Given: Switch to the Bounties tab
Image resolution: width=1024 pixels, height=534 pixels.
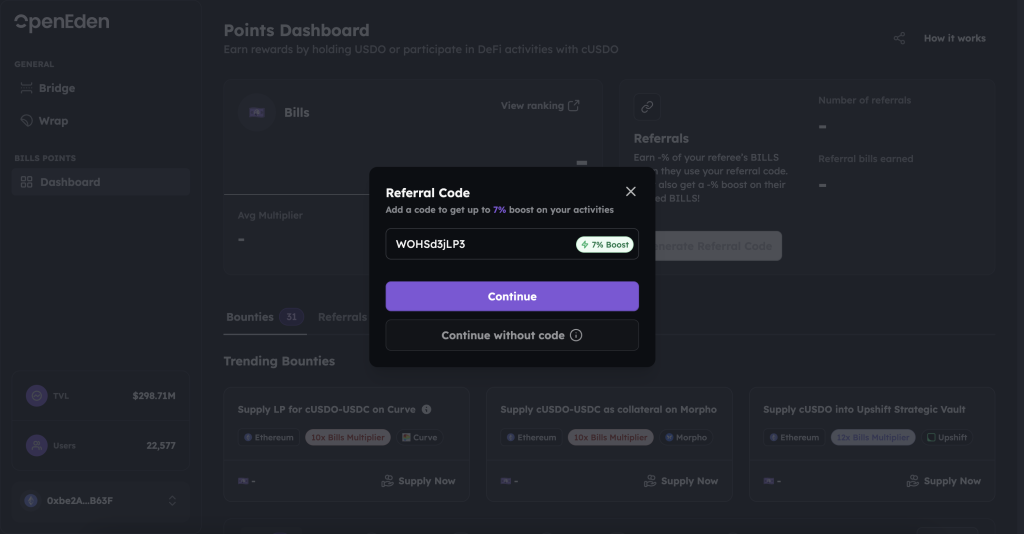Looking at the screenshot, I should click(x=250, y=317).
